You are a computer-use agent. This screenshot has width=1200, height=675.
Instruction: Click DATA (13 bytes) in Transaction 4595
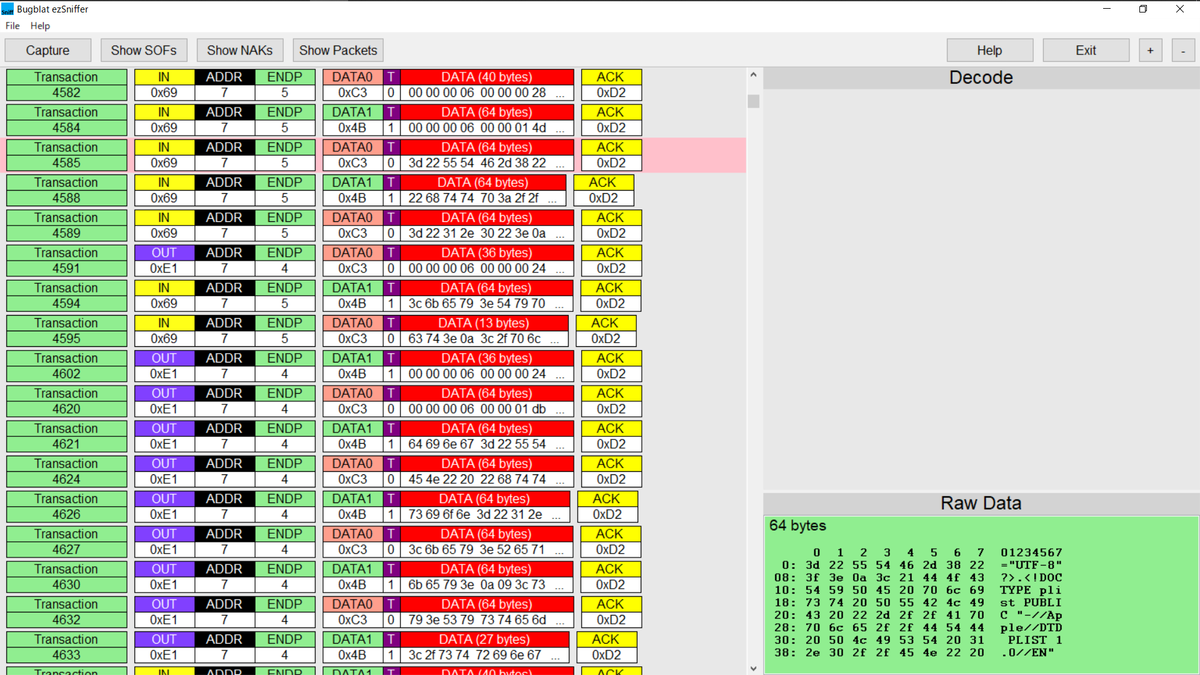485,323
